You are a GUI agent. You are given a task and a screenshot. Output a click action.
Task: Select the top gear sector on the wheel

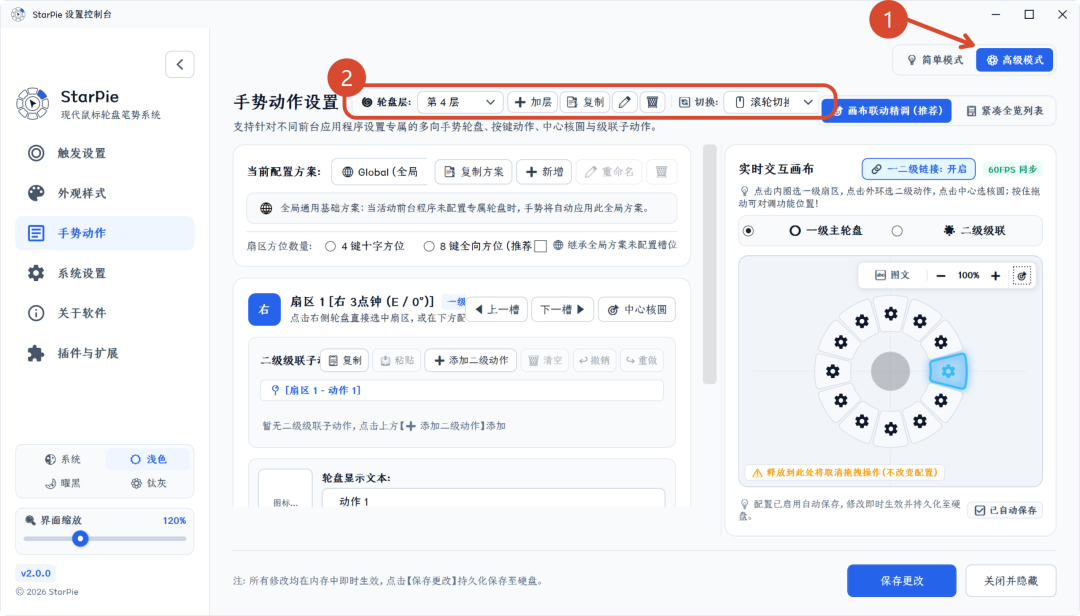pos(891,314)
